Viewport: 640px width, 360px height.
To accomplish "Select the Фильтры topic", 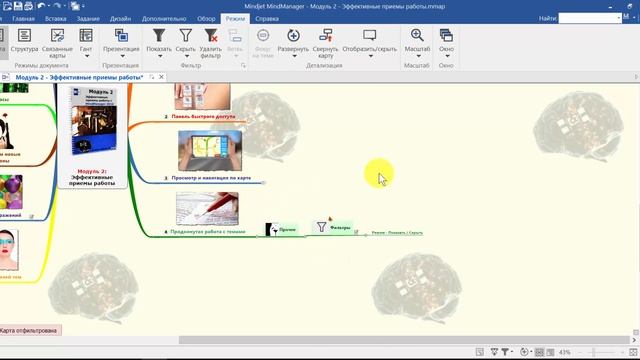I will click(x=333, y=227).
